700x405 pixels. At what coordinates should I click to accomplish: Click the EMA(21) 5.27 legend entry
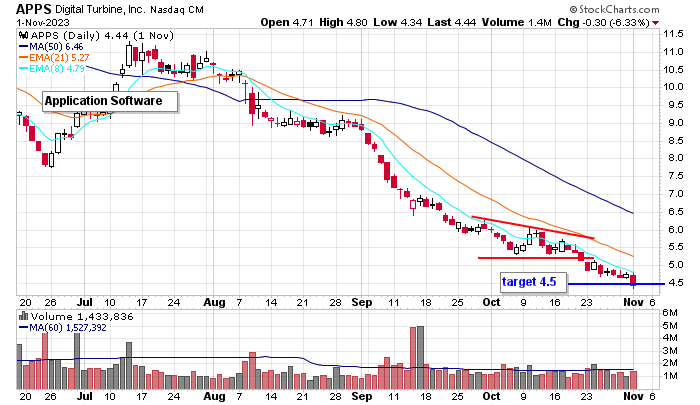tap(59, 58)
